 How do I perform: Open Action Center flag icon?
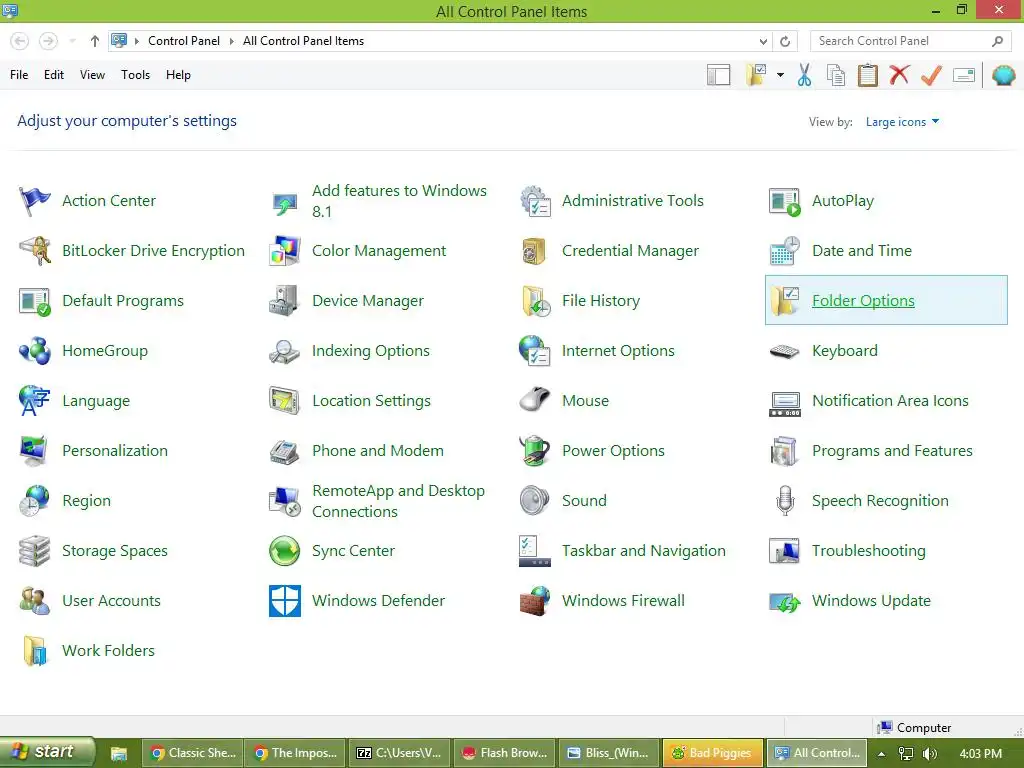point(35,200)
